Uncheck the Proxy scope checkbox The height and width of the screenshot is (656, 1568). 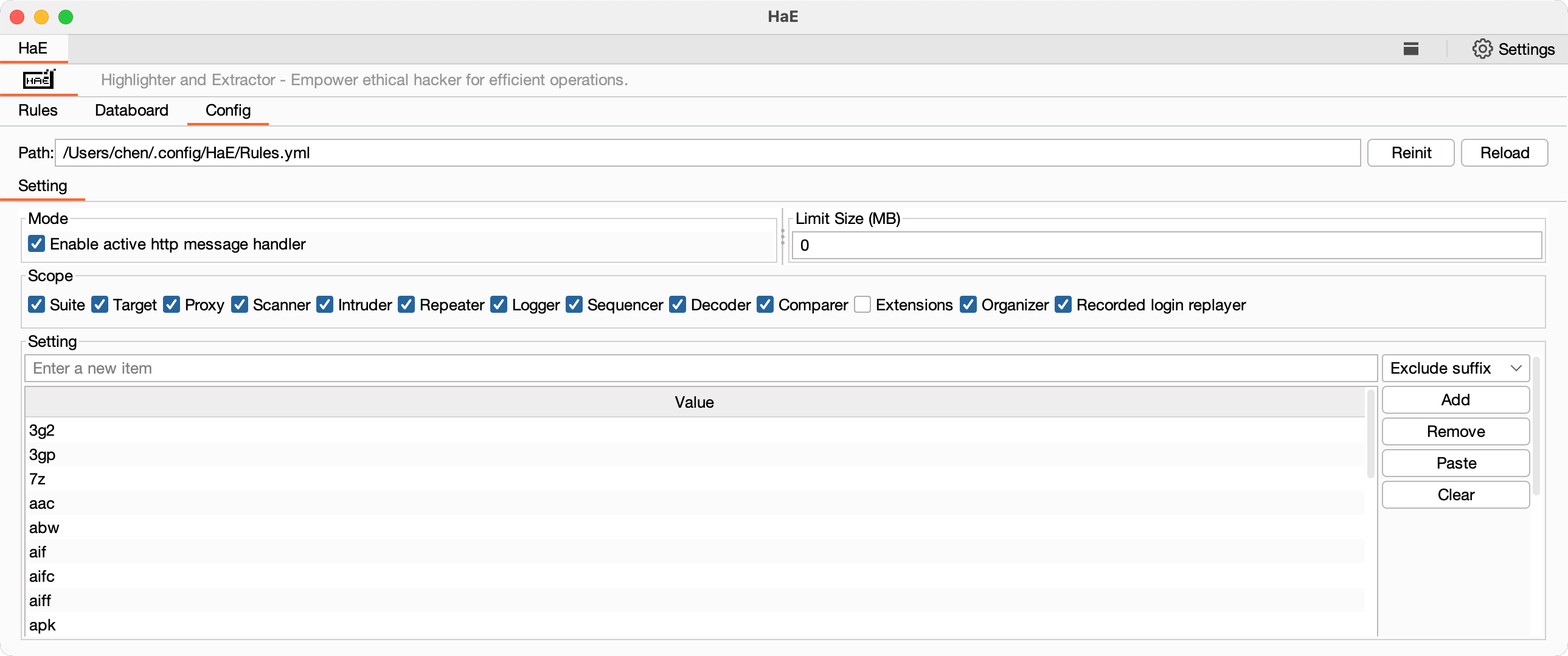(172, 304)
